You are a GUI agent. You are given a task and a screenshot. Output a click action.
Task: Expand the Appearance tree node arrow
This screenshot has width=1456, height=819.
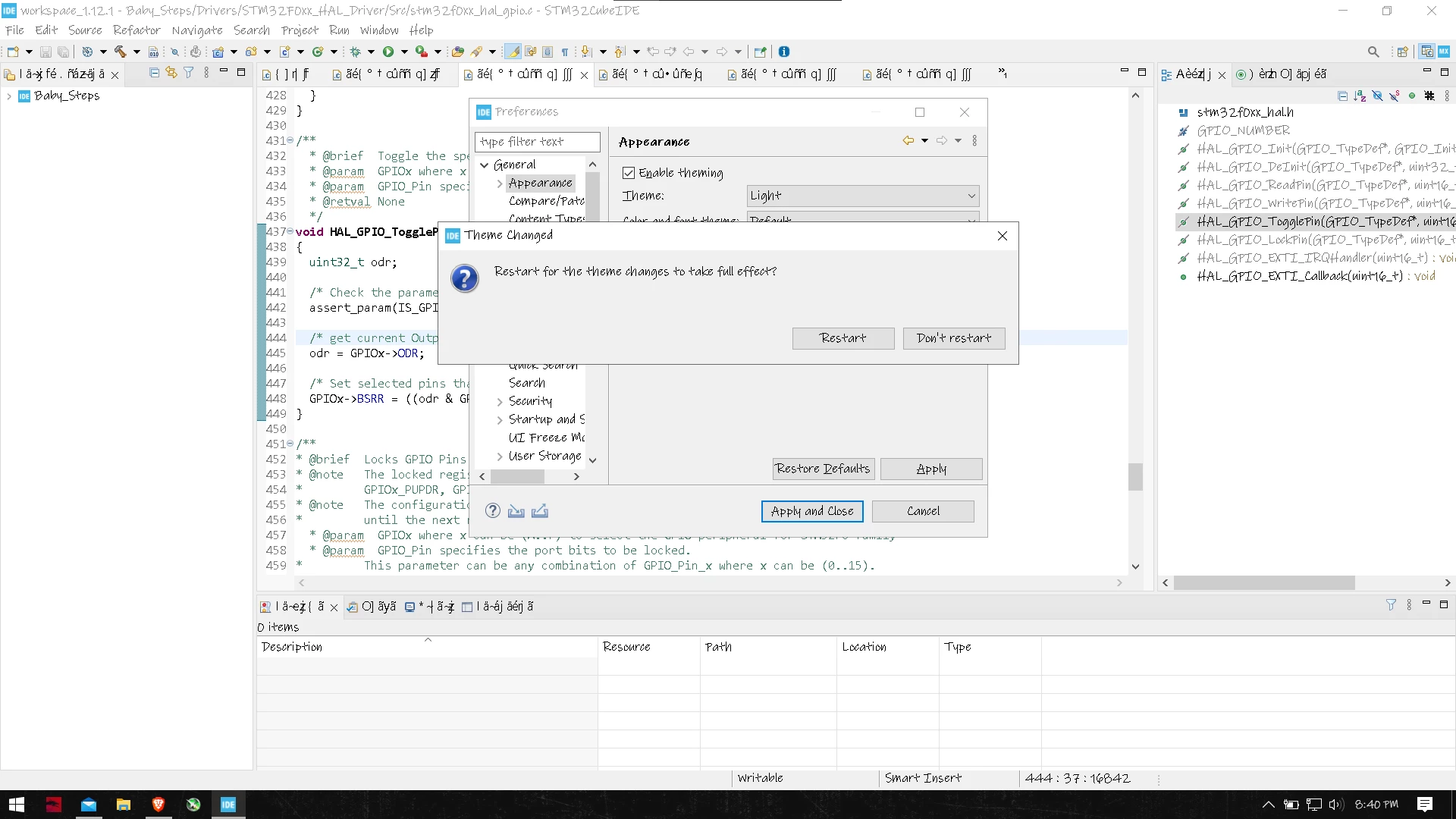click(x=500, y=184)
